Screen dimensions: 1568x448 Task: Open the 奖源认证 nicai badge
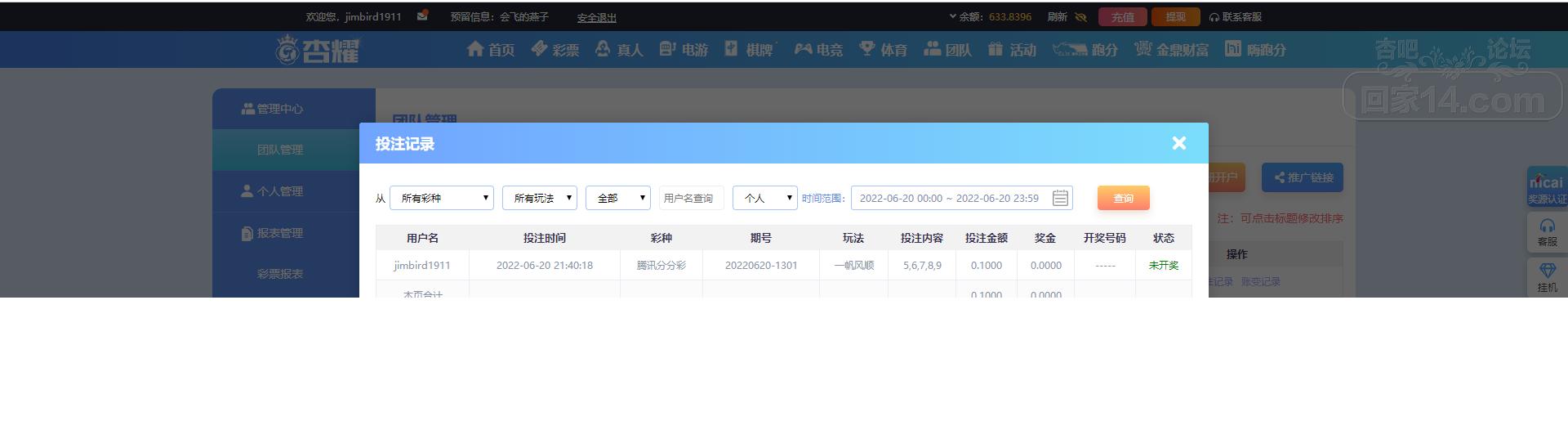pos(1547,188)
